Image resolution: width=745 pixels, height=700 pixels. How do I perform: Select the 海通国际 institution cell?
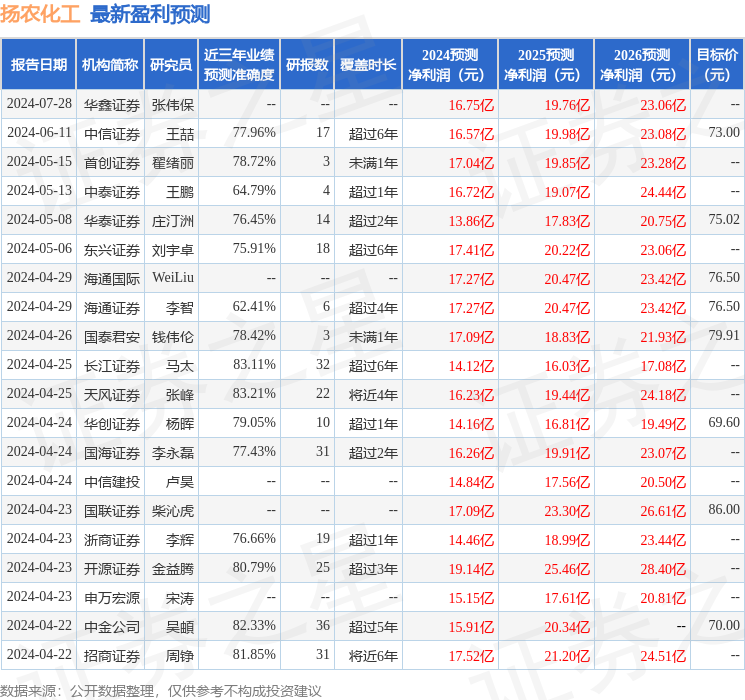[112, 279]
